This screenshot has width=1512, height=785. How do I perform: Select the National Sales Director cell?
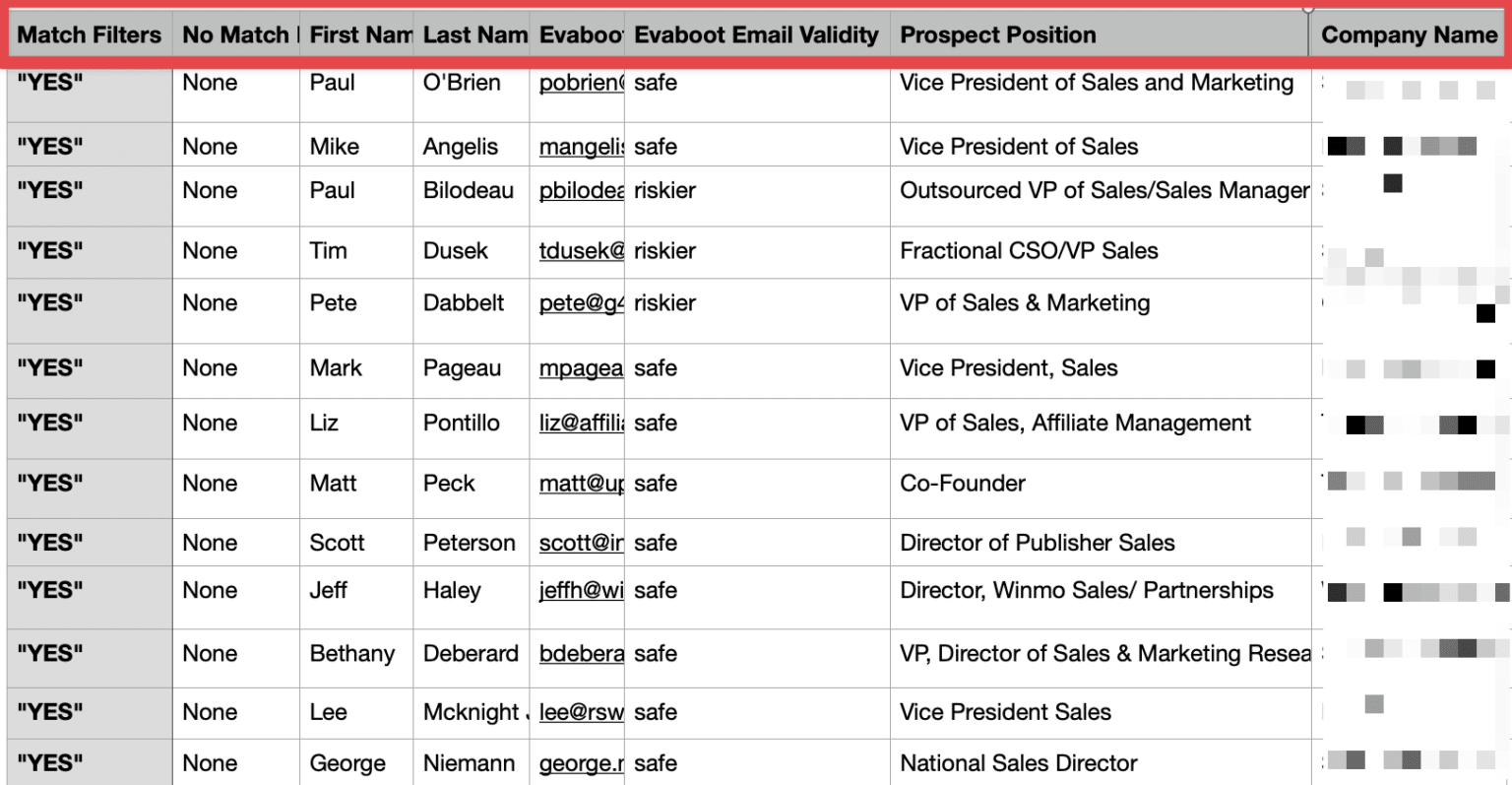coord(1101,762)
